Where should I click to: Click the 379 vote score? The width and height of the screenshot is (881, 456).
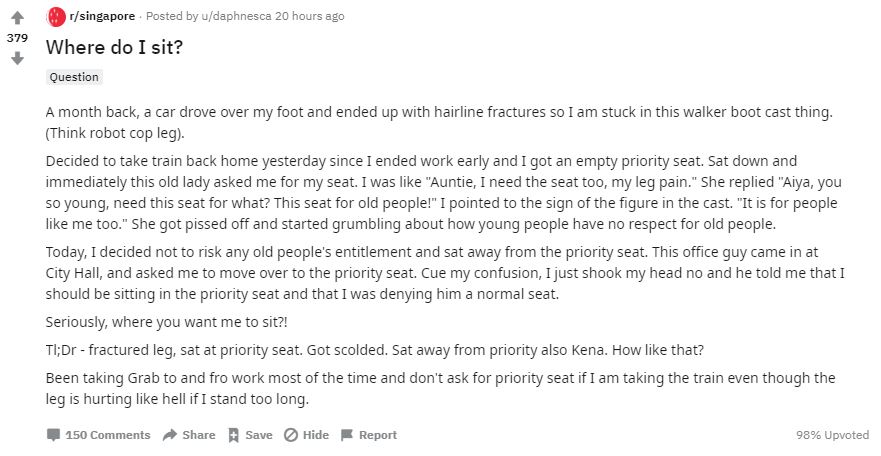click(17, 38)
